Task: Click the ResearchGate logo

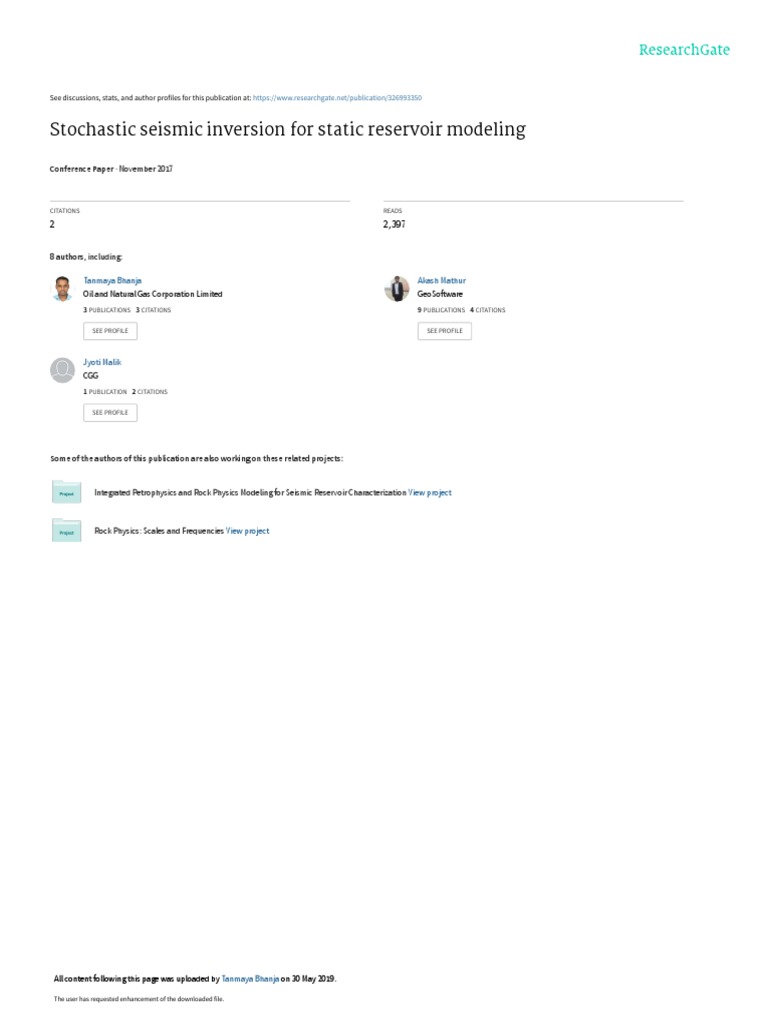Action: click(x=684, y=49)
